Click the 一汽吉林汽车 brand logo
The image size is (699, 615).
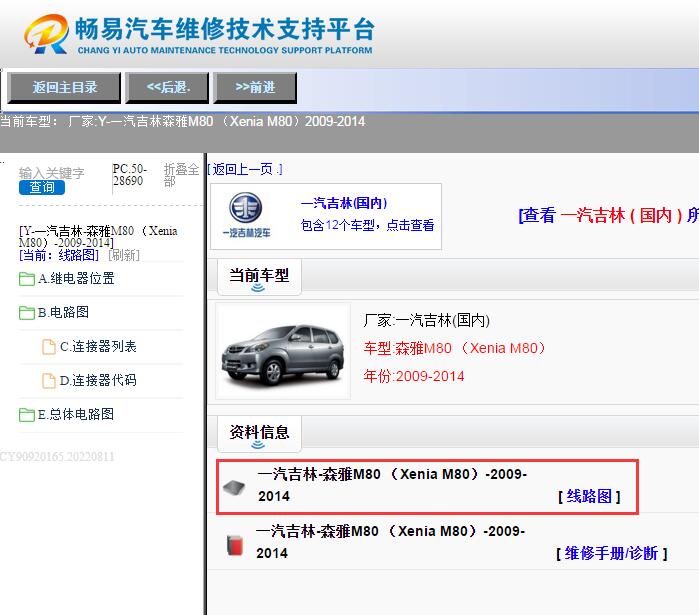point(247,215)
